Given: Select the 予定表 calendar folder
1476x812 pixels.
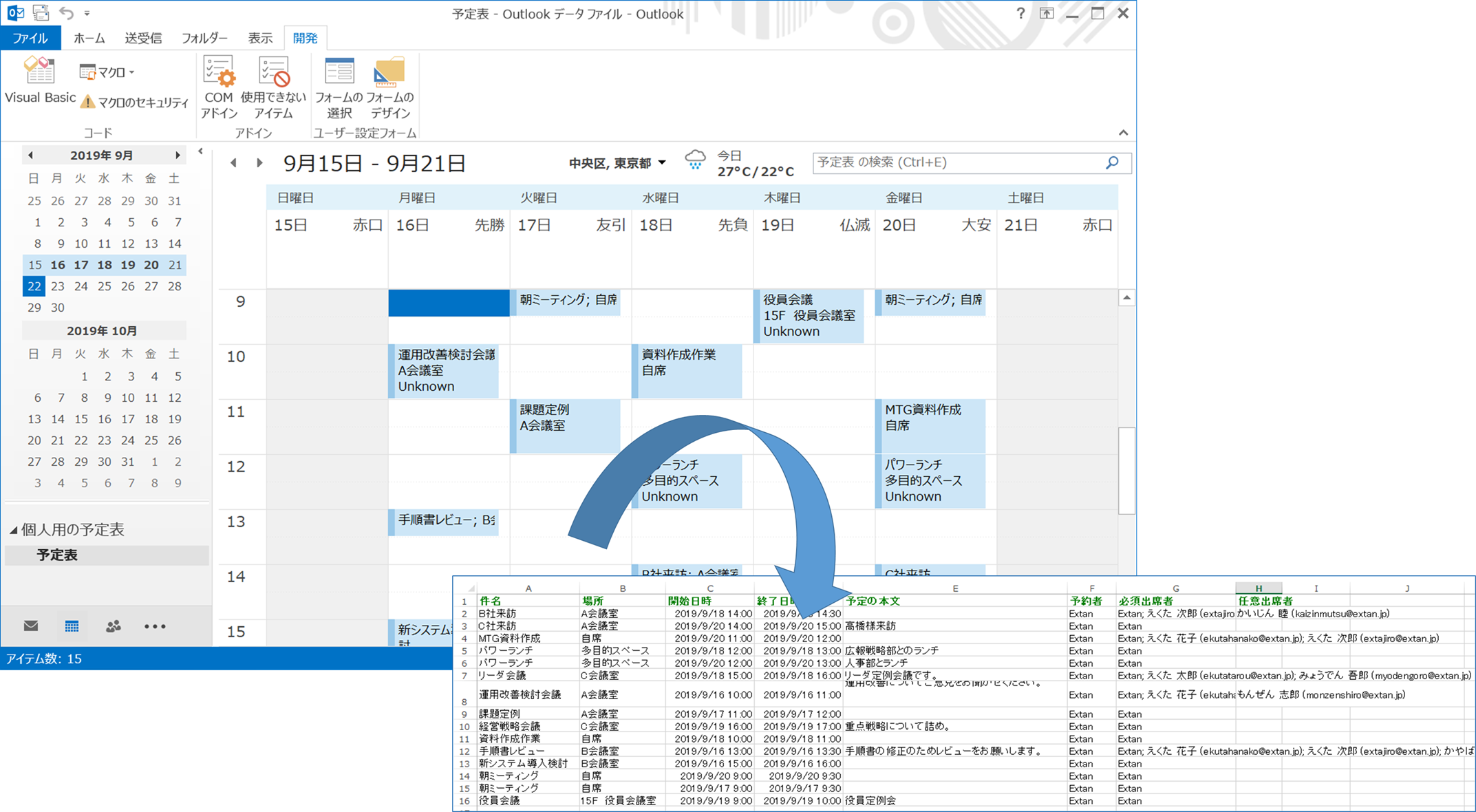Looking at the screenshot, I should (107, 555).
